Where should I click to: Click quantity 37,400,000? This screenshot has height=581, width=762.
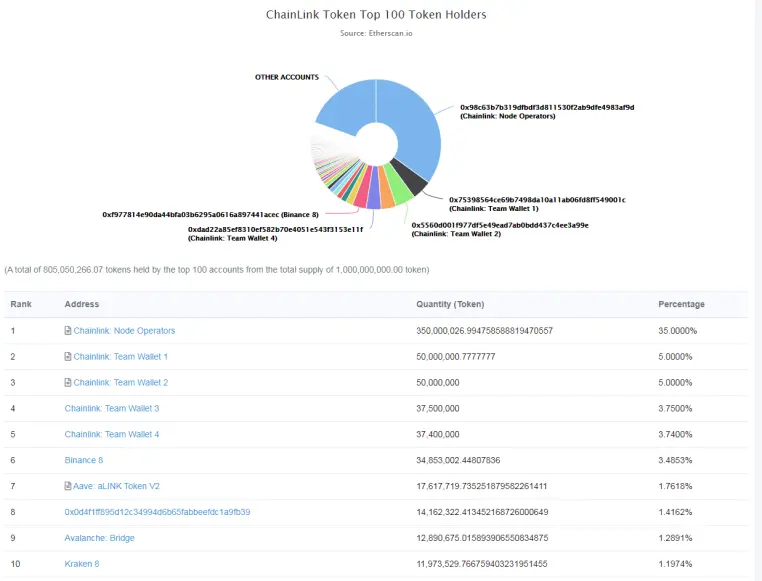tap(438, 434)
